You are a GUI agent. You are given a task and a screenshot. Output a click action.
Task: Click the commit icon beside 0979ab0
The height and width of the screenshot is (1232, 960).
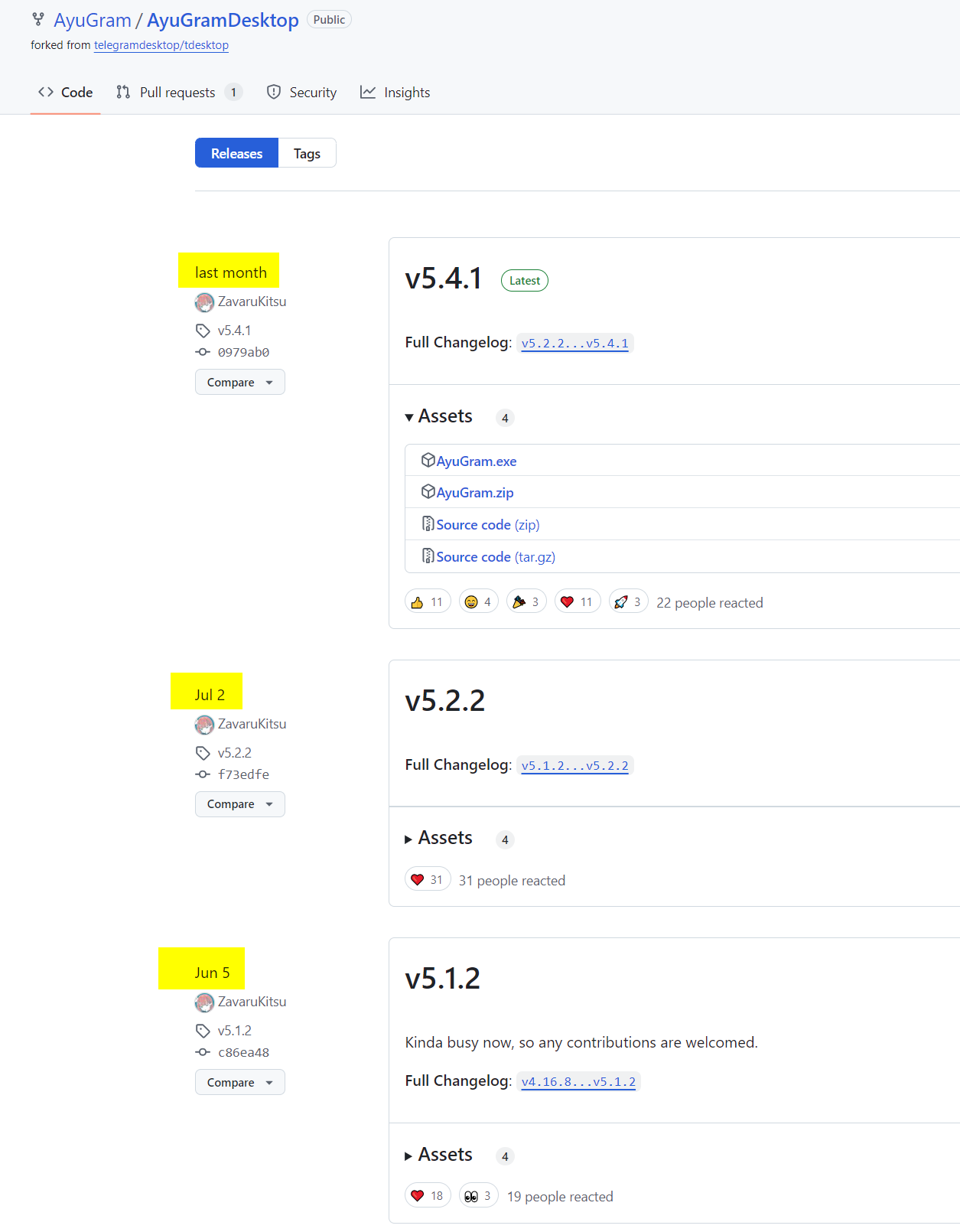203,352
